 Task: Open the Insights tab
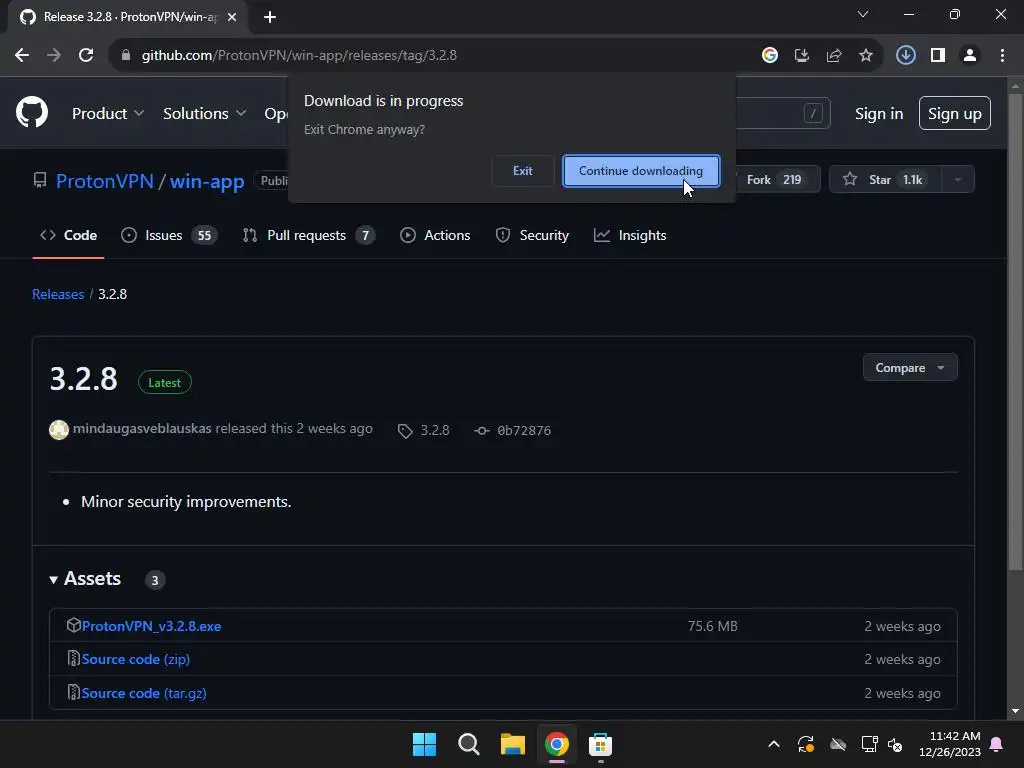630,235
